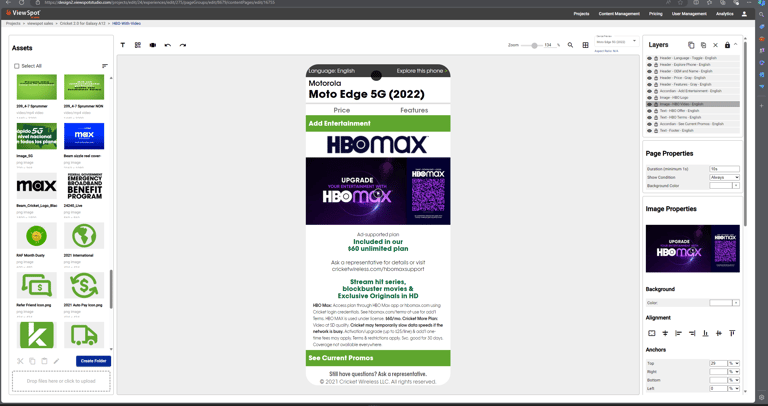Click the copy icon below assets
This screenshot has width=768, height=406.
[x=32, y=361]
